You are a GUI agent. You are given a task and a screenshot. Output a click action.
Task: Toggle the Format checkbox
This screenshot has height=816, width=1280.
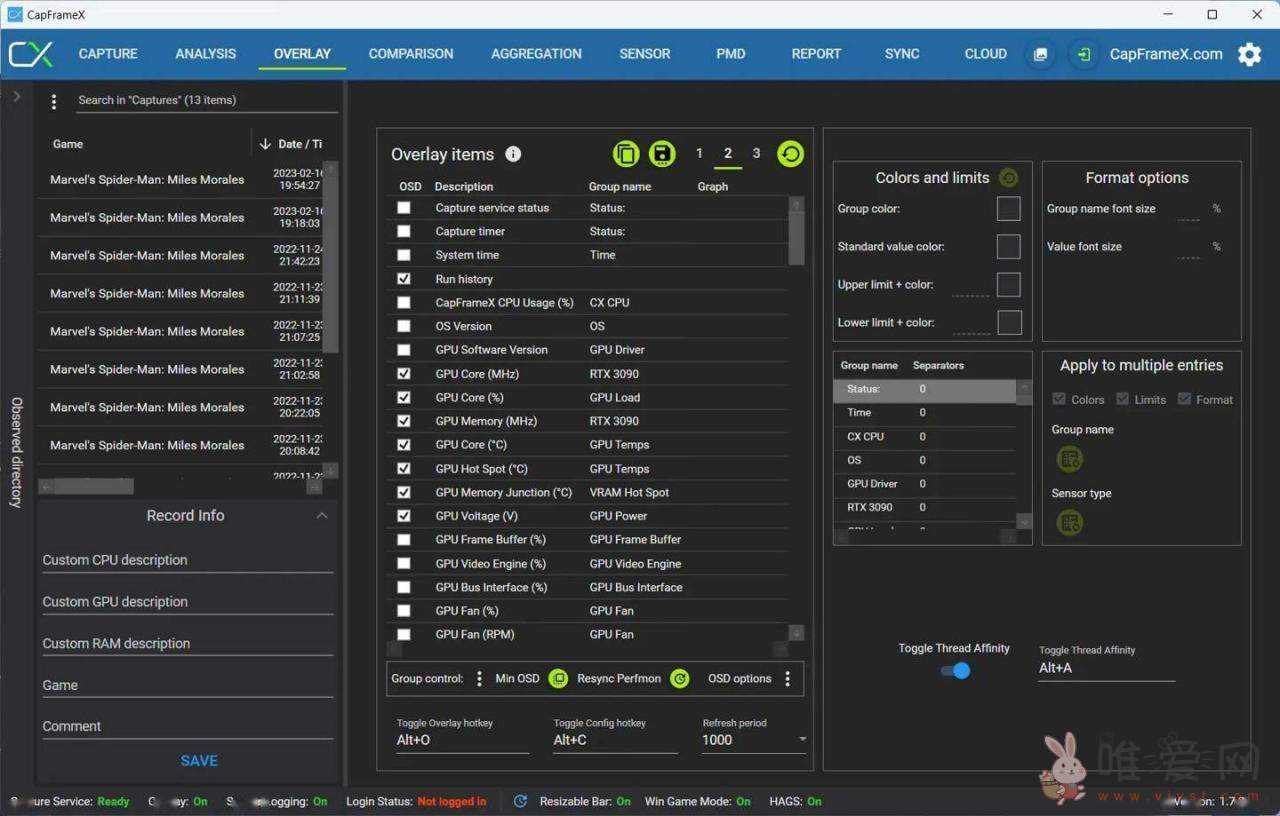pos(1184,399)
